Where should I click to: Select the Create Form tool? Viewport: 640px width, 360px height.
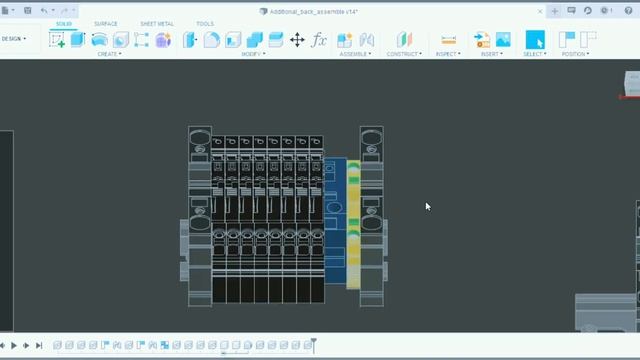coord(163,40)
